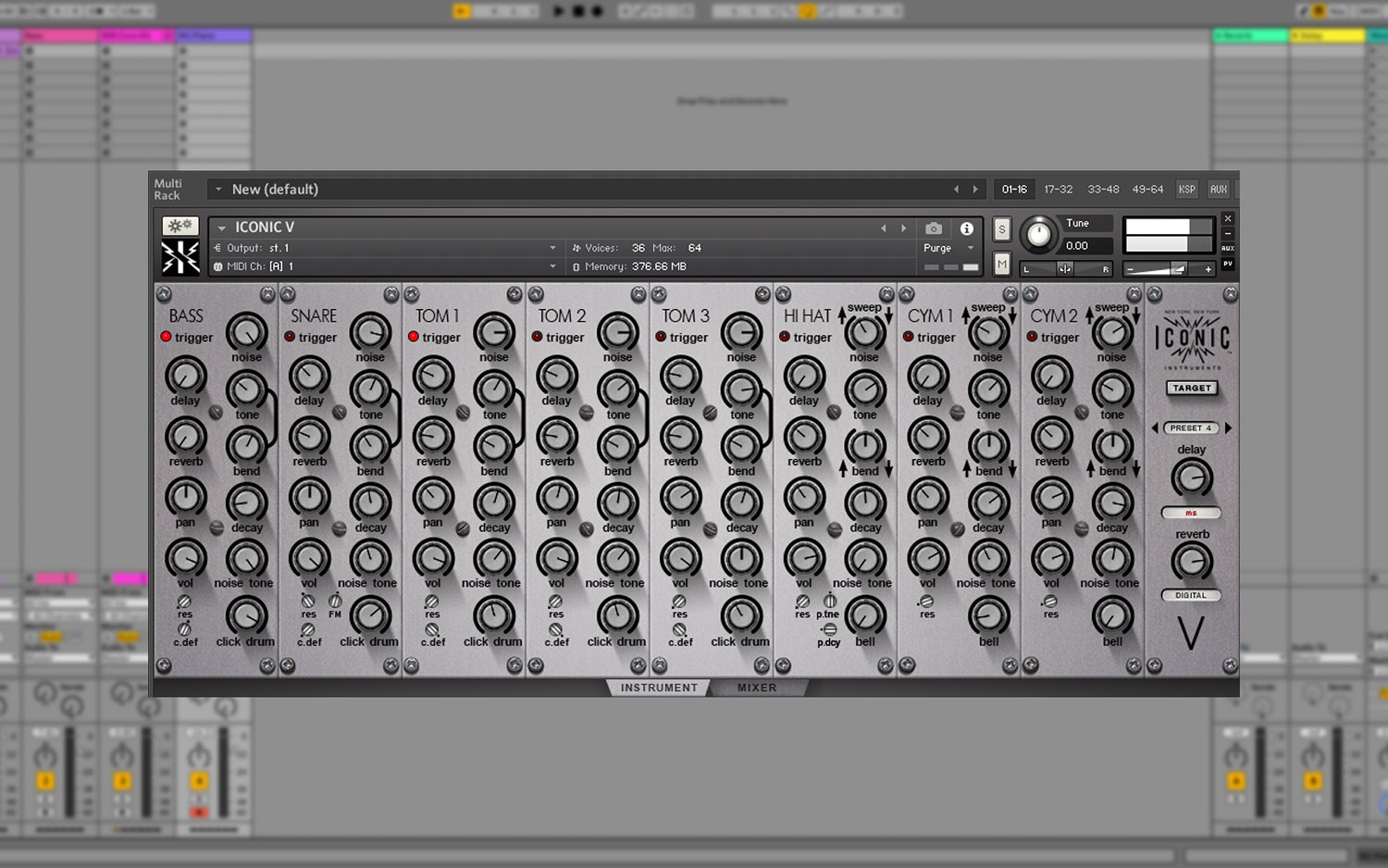Click the HI HAT bend up arrow
This screenshot has width=1388, height=868.
point(843,469)
